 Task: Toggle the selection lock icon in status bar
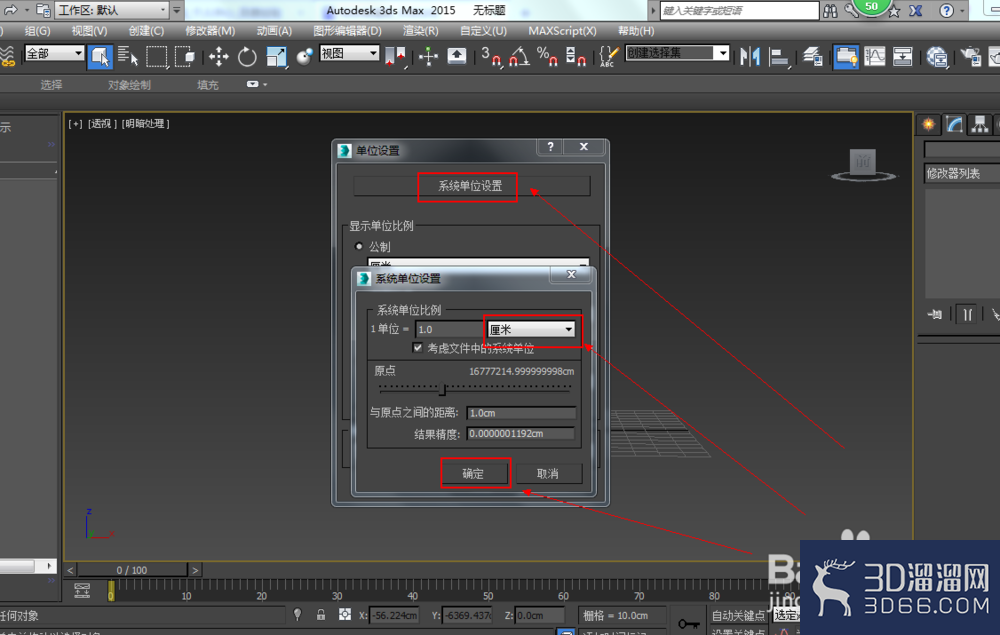pos(321,615)
